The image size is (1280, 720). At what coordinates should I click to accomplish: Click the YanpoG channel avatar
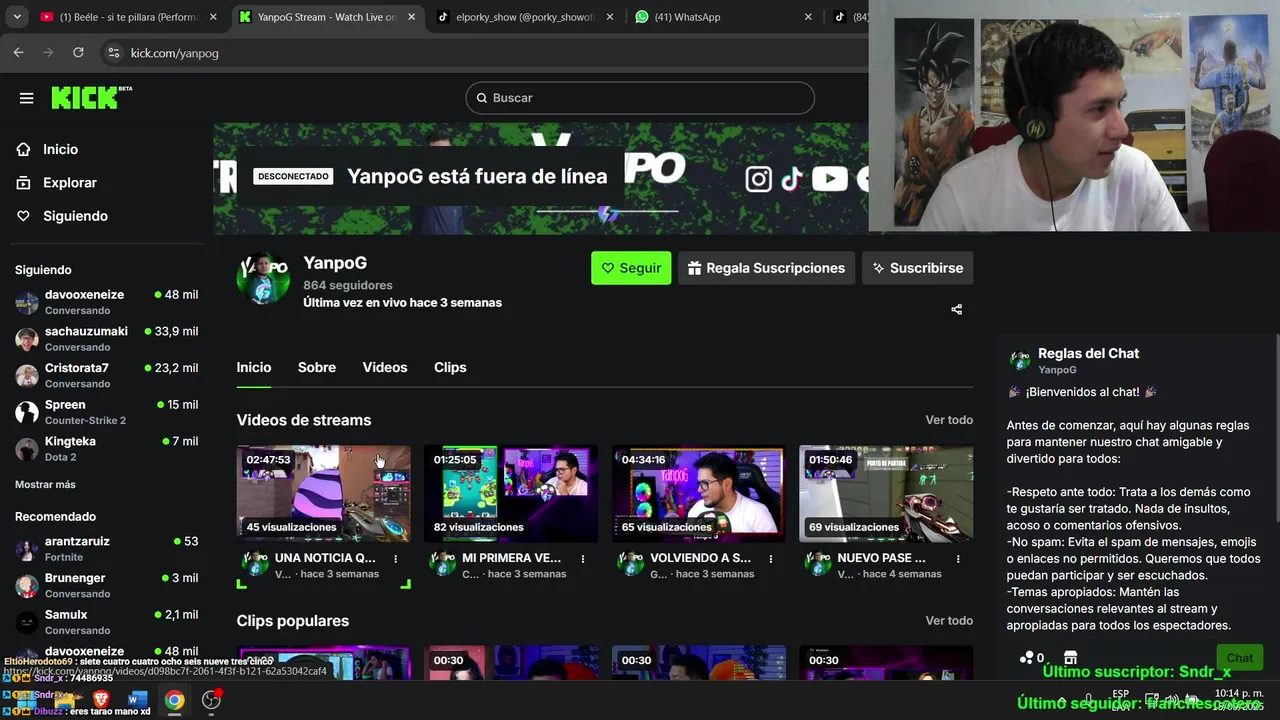[x=263, y=278]
